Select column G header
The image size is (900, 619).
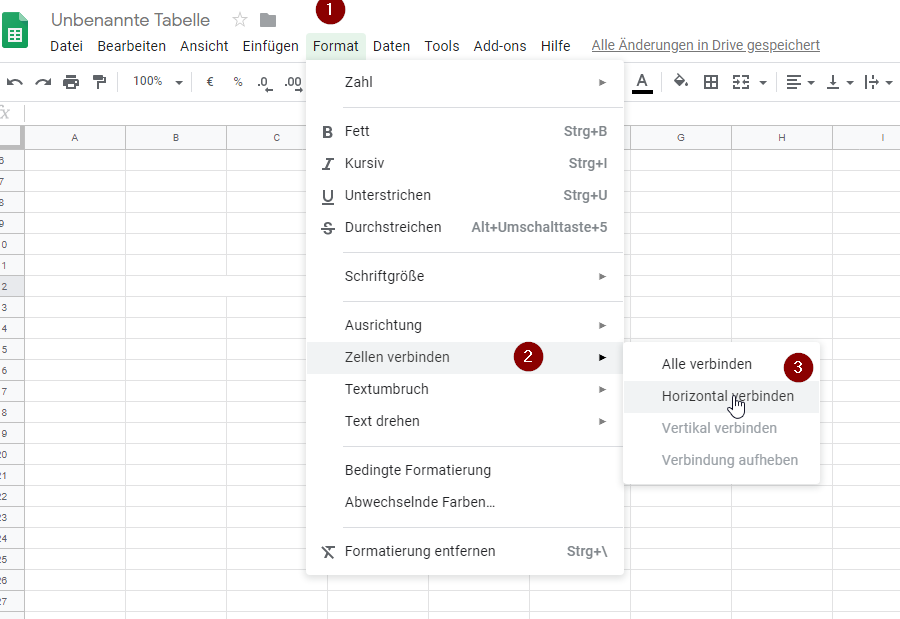click(681, 138)
